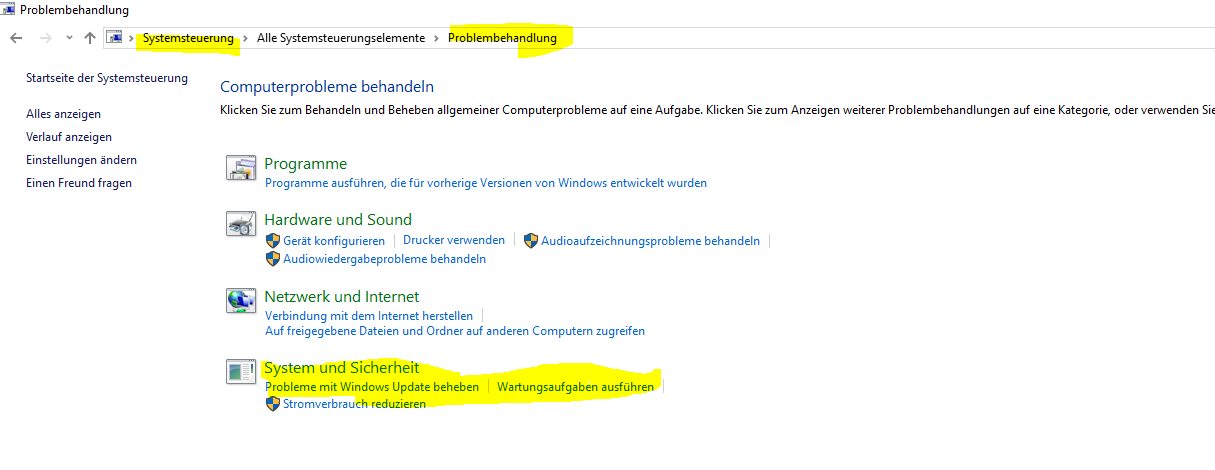Click the Problembehandlung title bar window icon
This screenshot has height=470, width=1215.
coord(9,10)
